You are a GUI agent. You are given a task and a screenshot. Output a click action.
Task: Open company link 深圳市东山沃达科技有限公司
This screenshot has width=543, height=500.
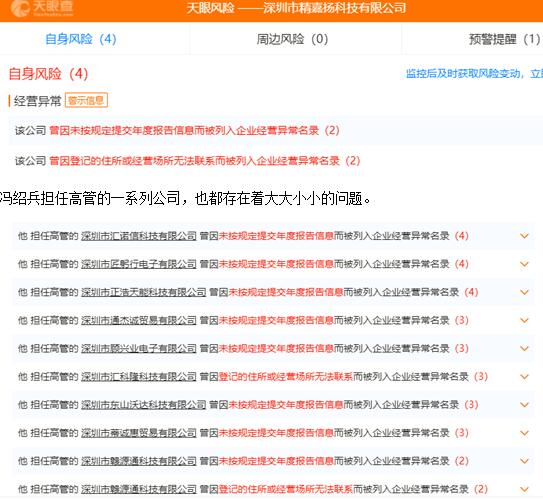(144, 405)
